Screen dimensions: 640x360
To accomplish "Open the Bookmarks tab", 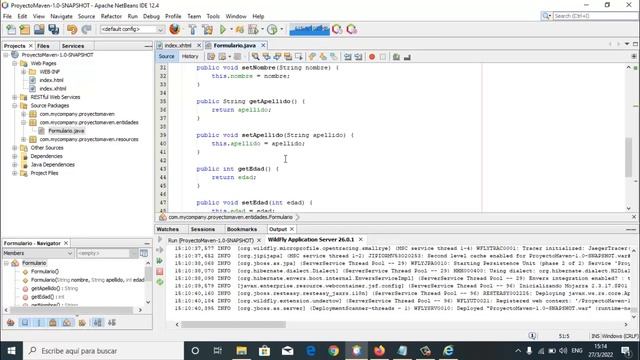I will (x=242, y=229).
